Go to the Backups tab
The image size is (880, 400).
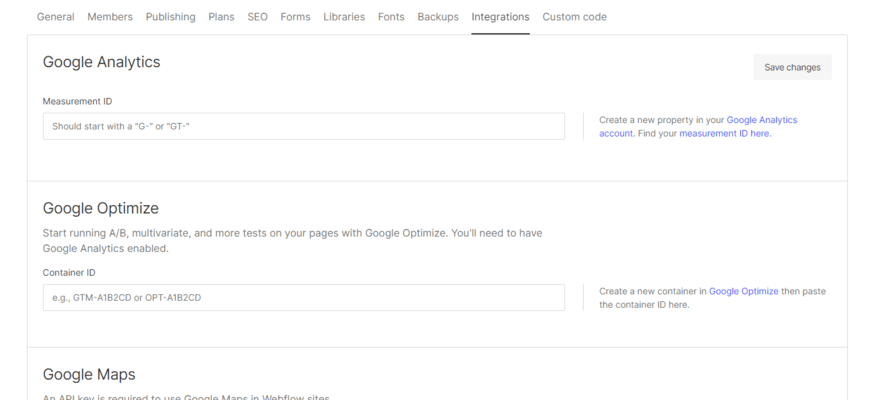[438, 17]
